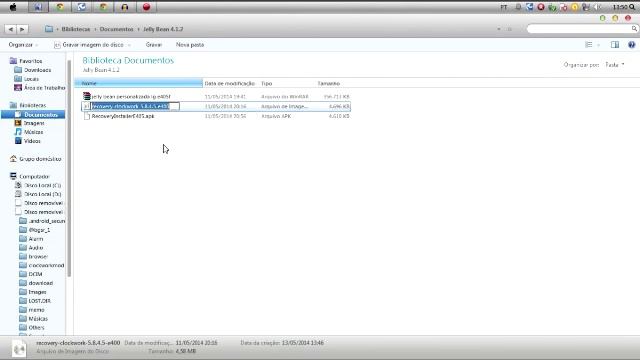
Task: Open Disco Local (D:) in sidebar
Action: tap(42, 194)
